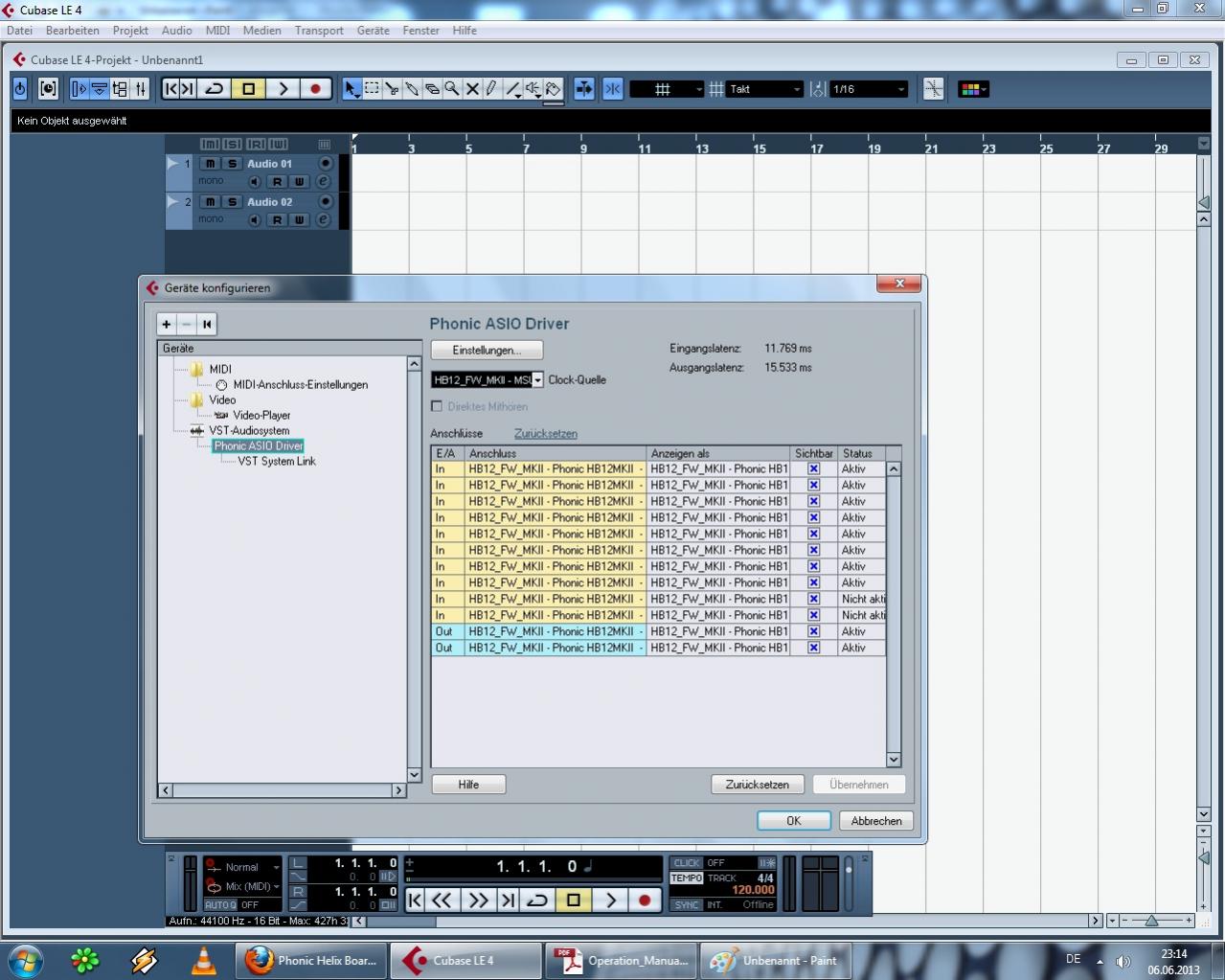Image resolution: width=1225 pixels, height=980 pixels.
Task: Click Go to Project Start in transport panel
Action: click(x=415, y=900)
